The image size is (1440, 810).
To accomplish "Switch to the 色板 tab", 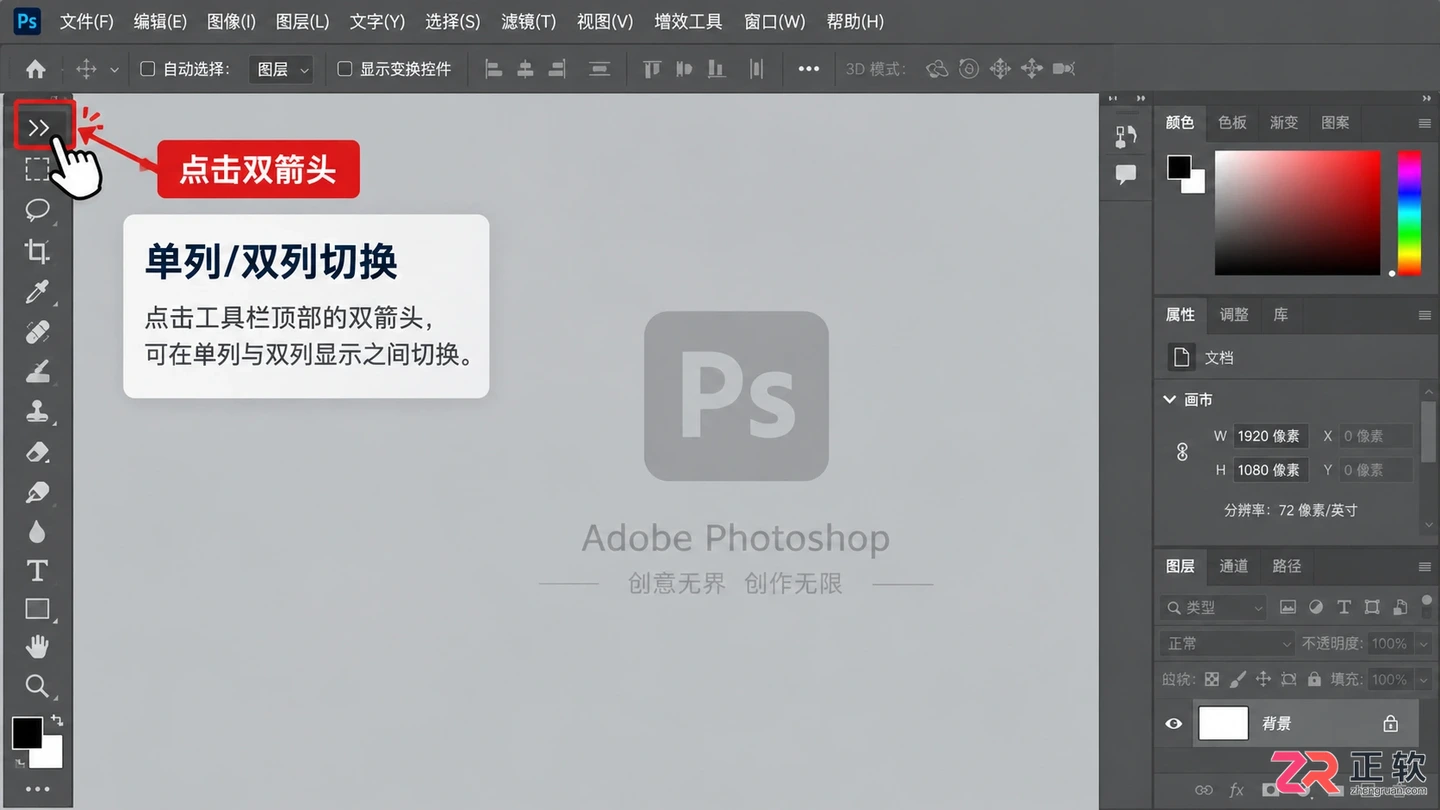I will point(1232,122).
